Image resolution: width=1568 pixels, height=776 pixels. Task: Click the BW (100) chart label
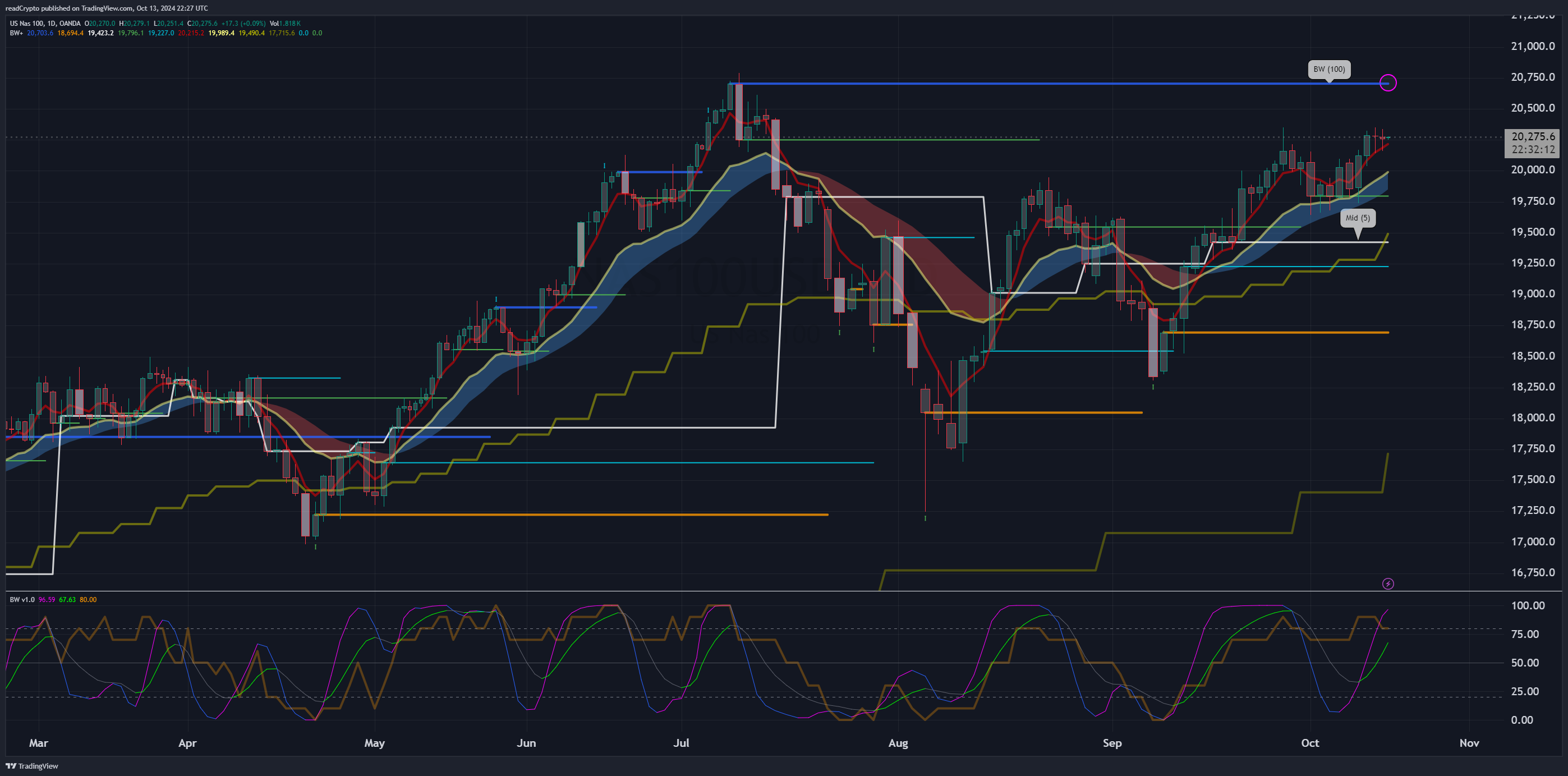pos(1330,70)
